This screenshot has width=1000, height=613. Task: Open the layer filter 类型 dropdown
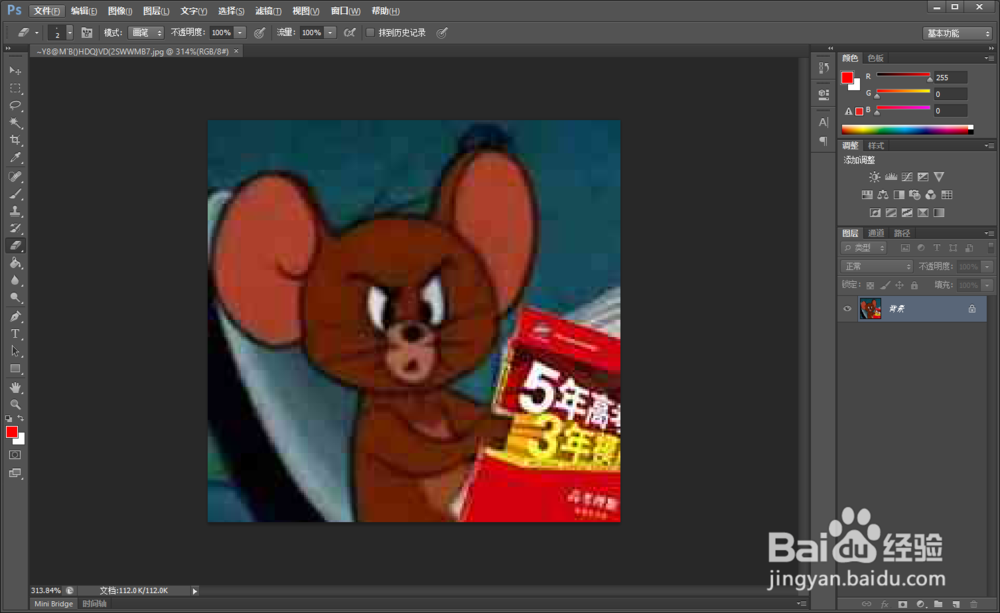(864, 248)
